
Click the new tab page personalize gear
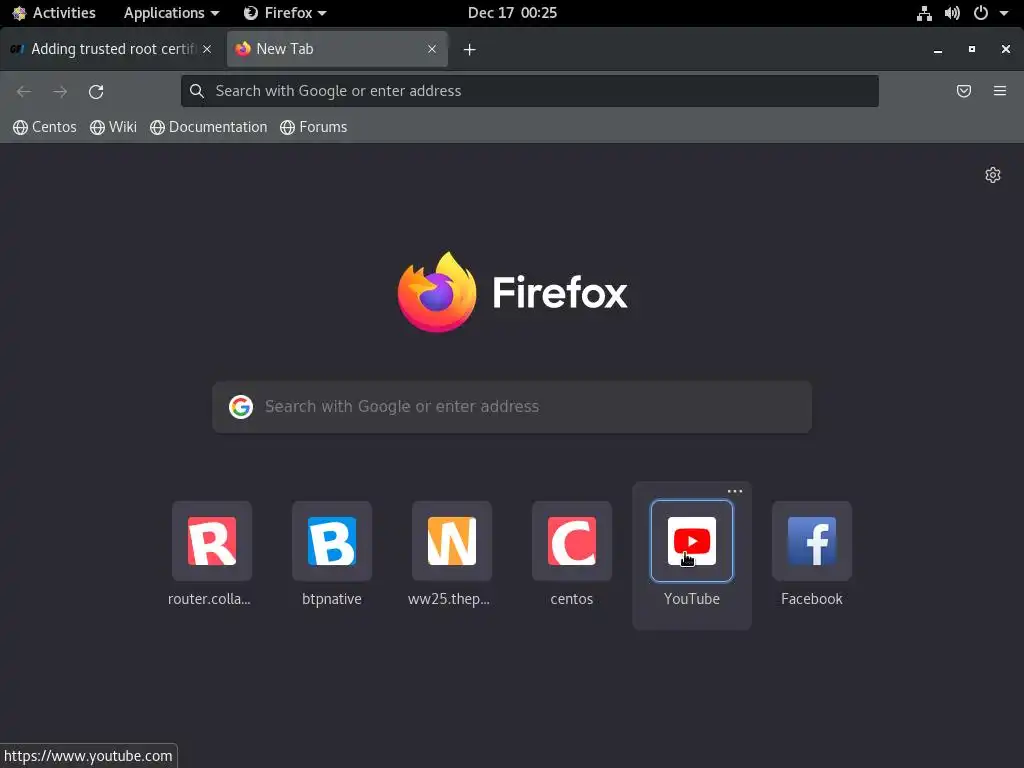coord(993,175)
